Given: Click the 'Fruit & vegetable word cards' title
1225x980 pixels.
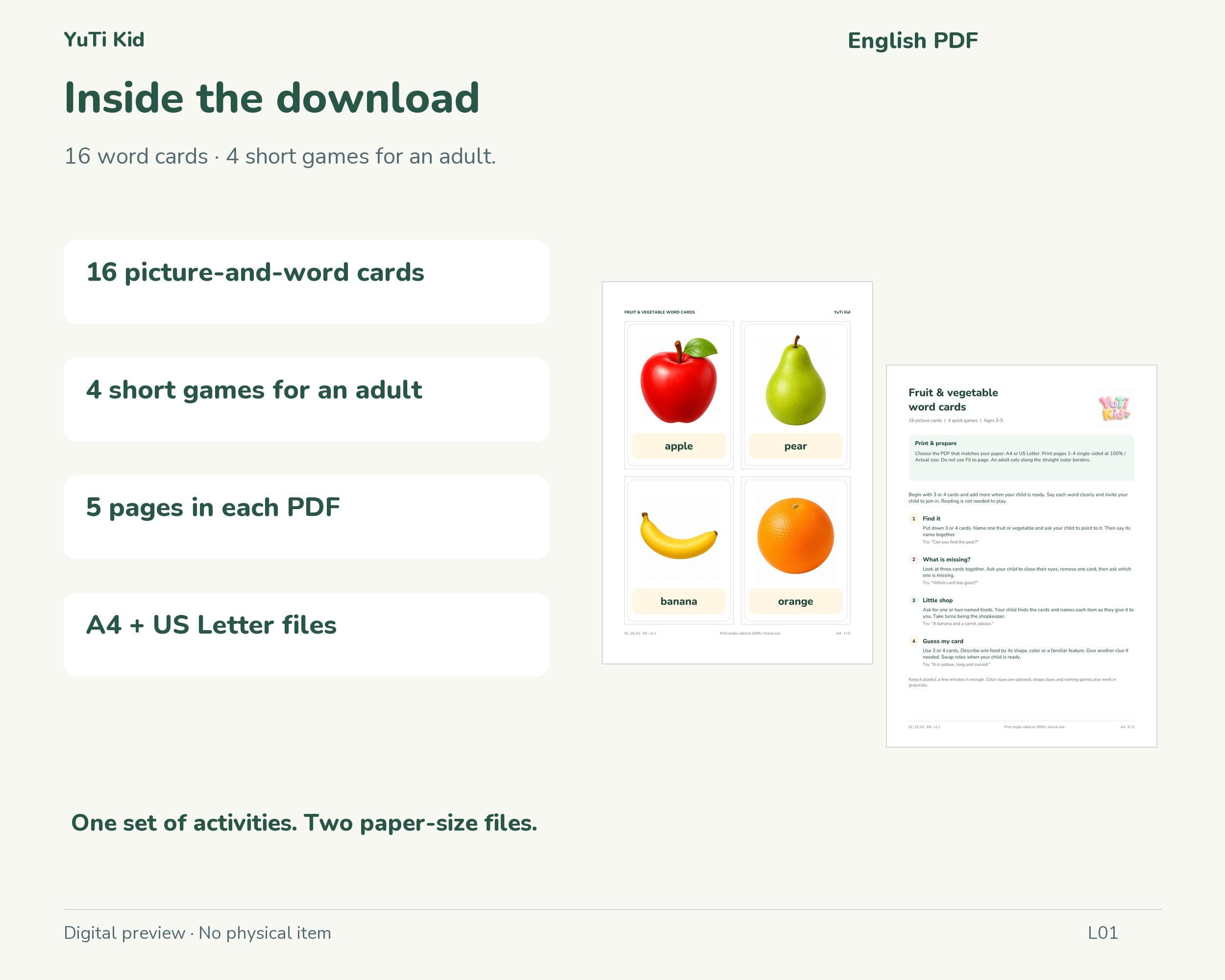Looking at the screenshot, I should pos(954,400).
